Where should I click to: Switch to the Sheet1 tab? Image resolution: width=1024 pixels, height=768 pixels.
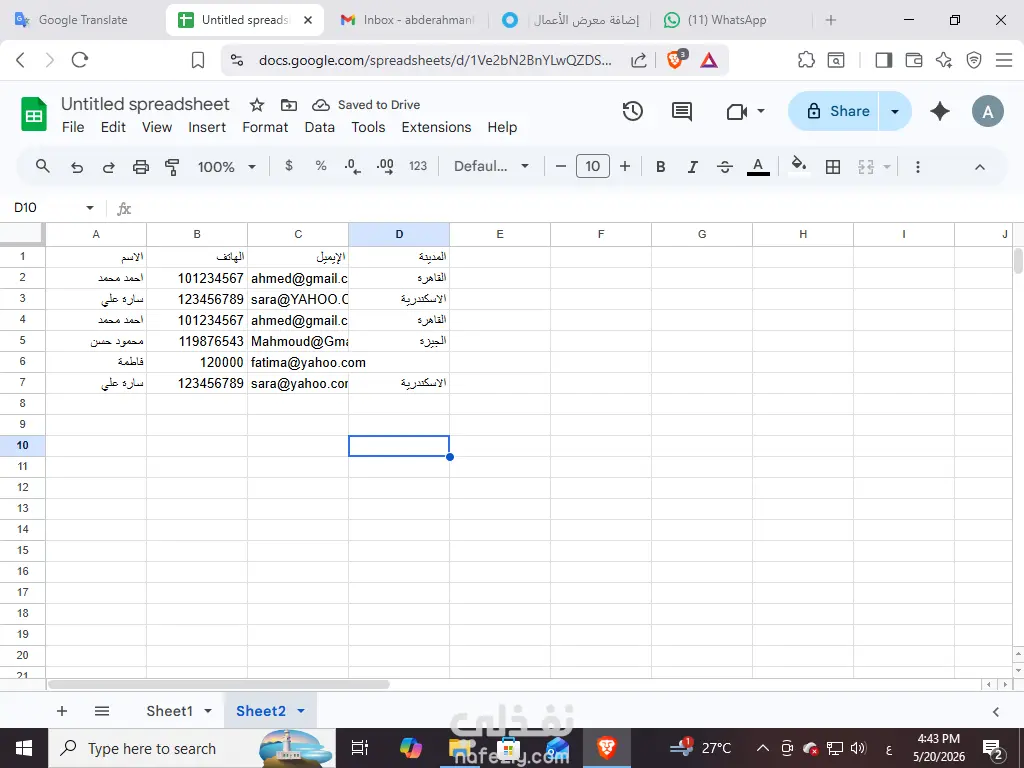pyautogui.click(x=170, y=711)
